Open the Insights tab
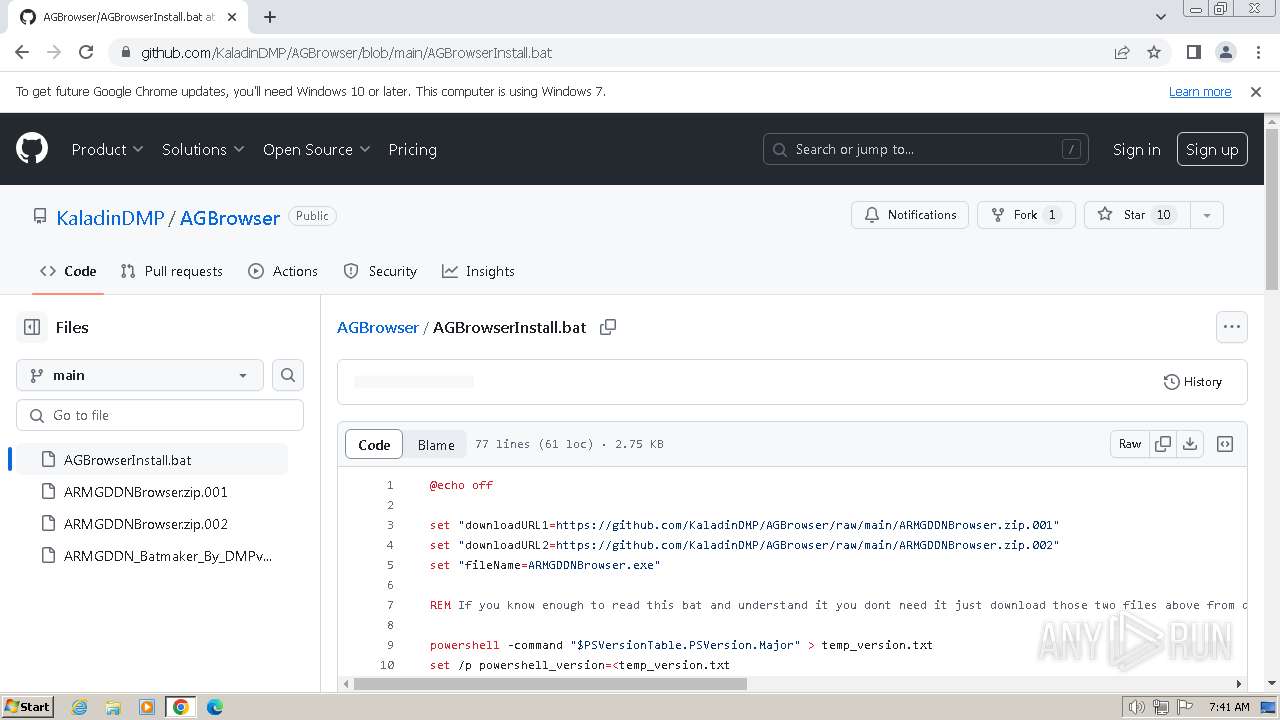This screenshot has height=720, width=1280. point(478,271)
